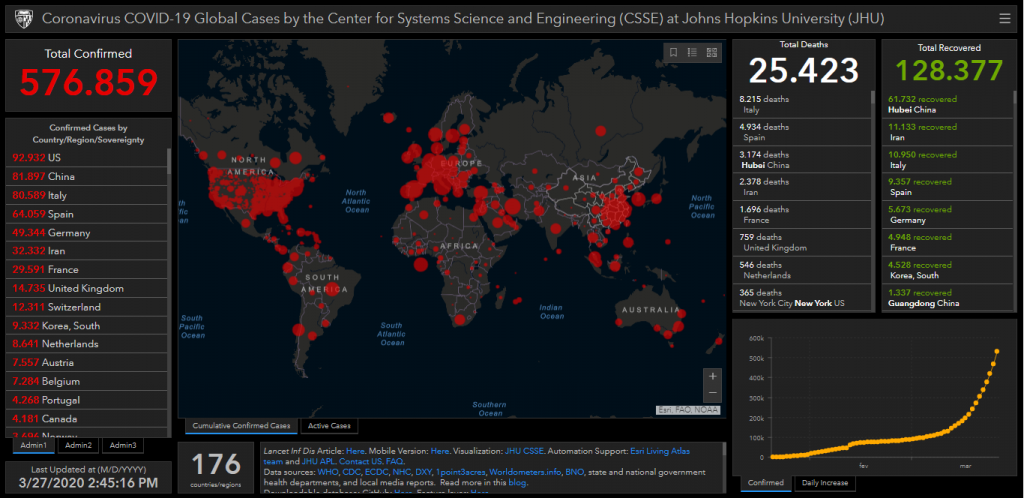
Task: Click the bookmarks icon on the map
Action: pos(674,52)
